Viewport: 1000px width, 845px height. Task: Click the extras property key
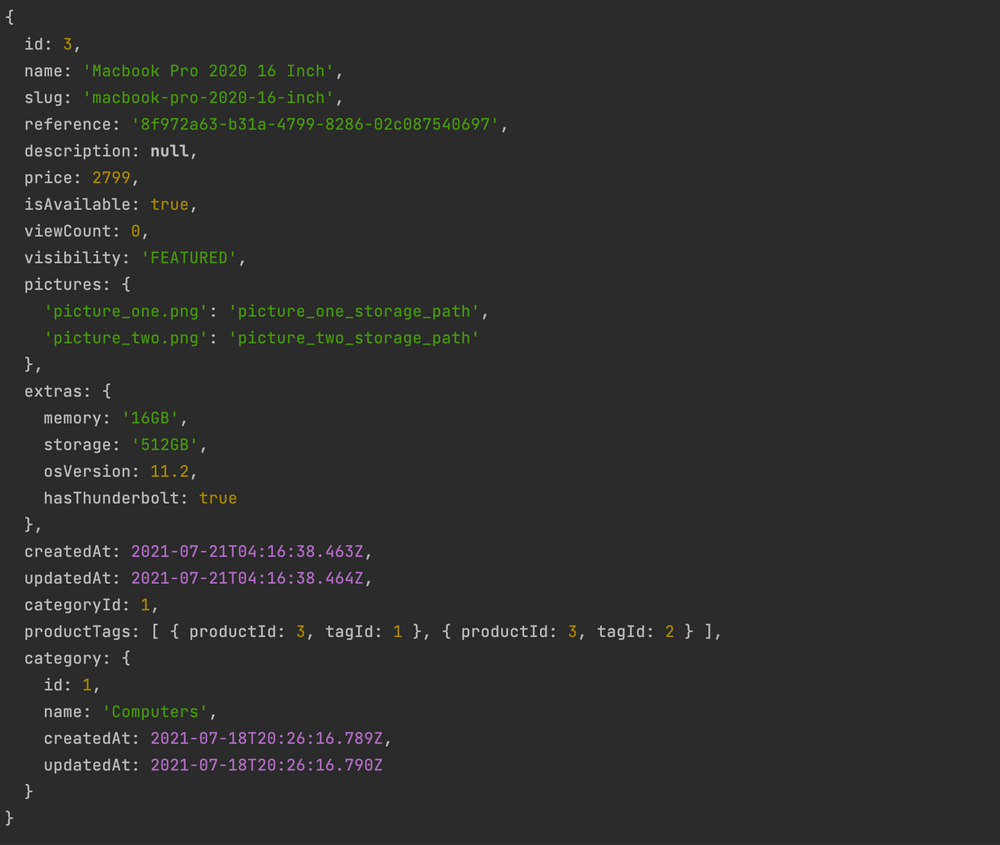(x=54, y=391)
